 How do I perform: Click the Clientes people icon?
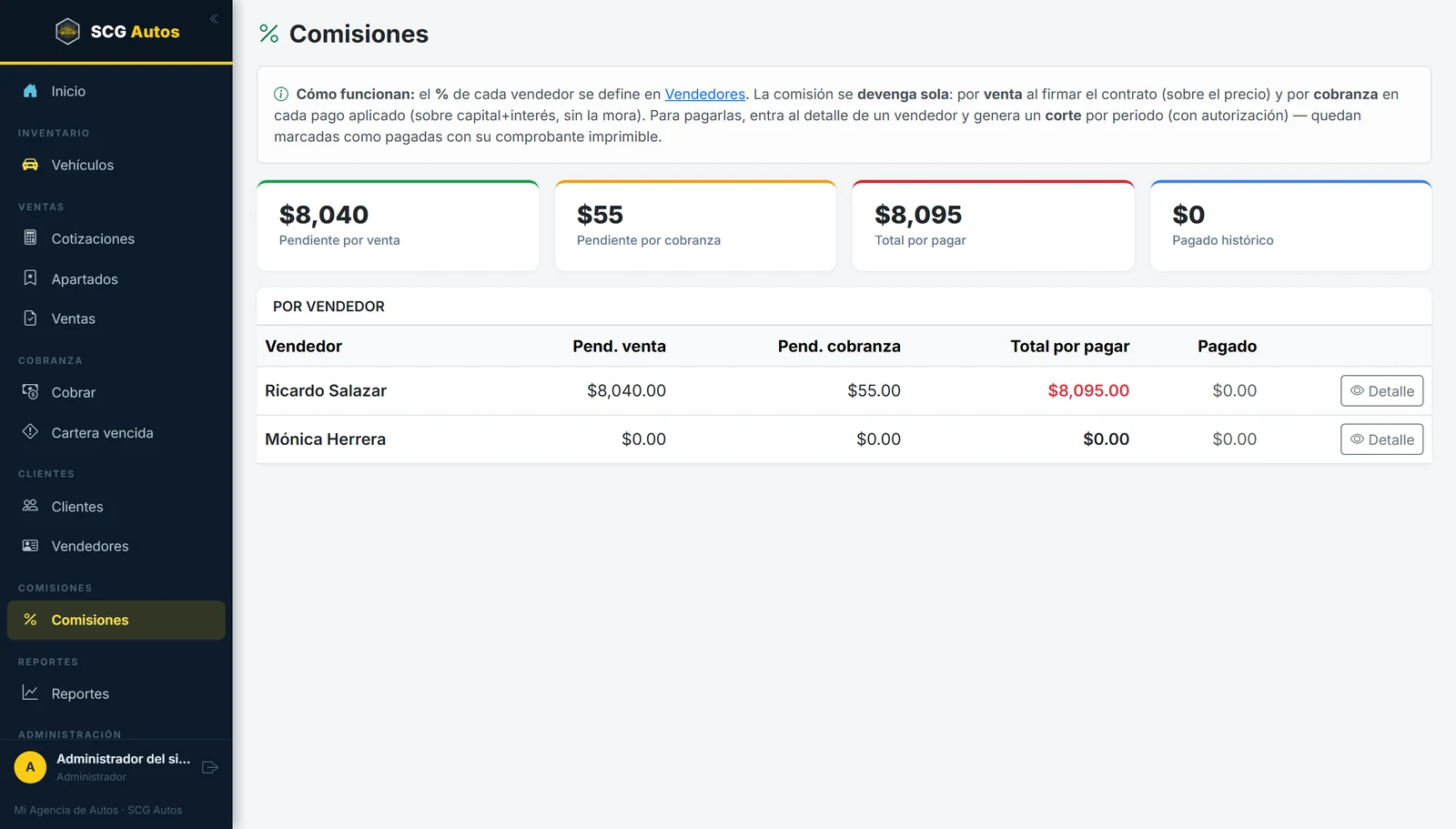pyautogui.click(x=30, y=505)
